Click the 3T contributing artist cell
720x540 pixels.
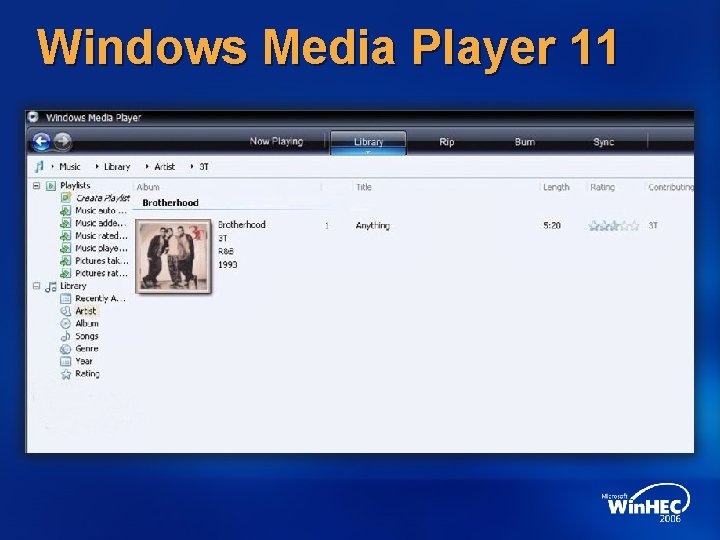[653, 225]
